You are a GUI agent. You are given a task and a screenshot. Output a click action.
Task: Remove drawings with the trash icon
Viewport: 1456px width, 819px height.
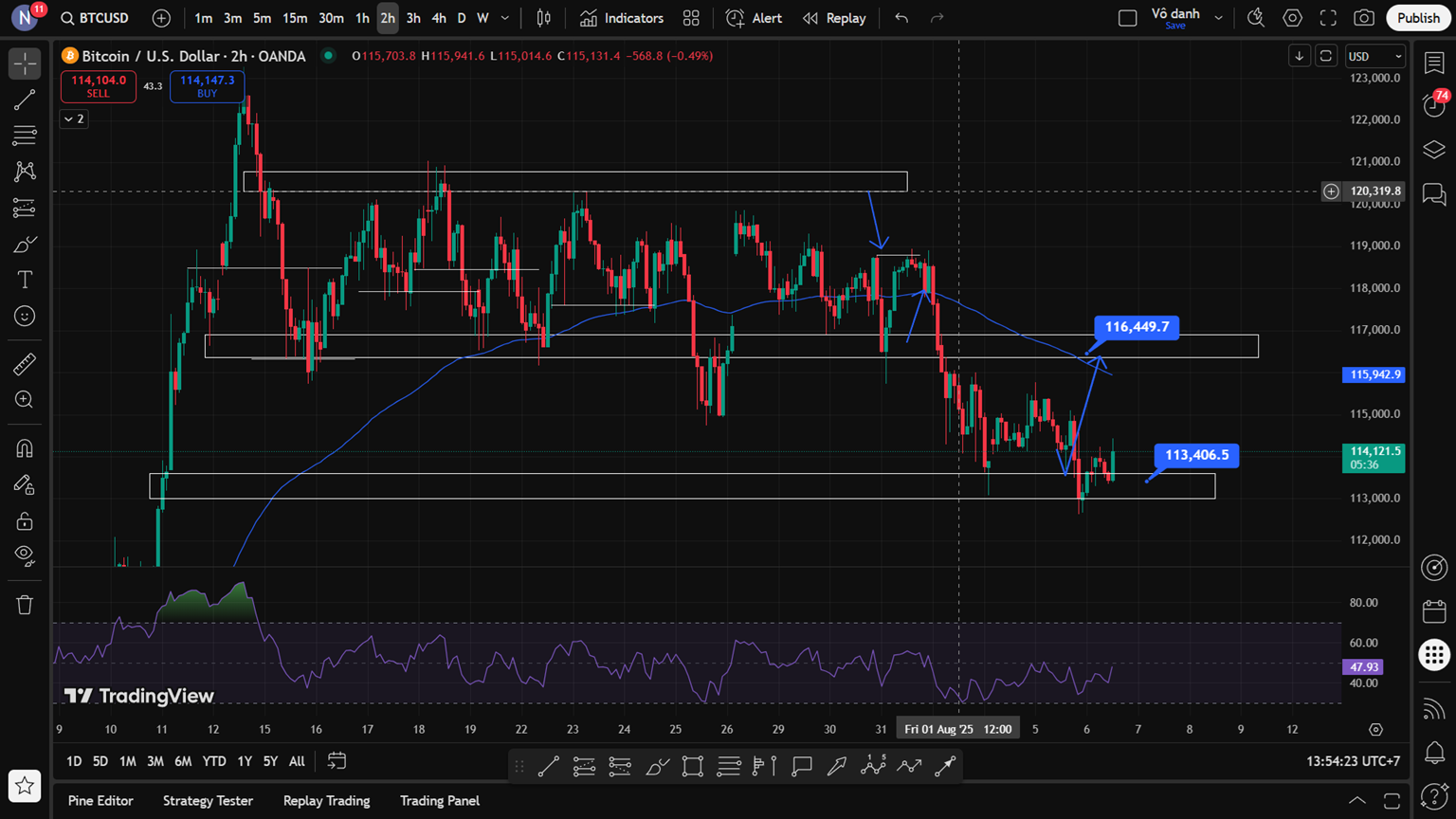(x=25, y=605)
